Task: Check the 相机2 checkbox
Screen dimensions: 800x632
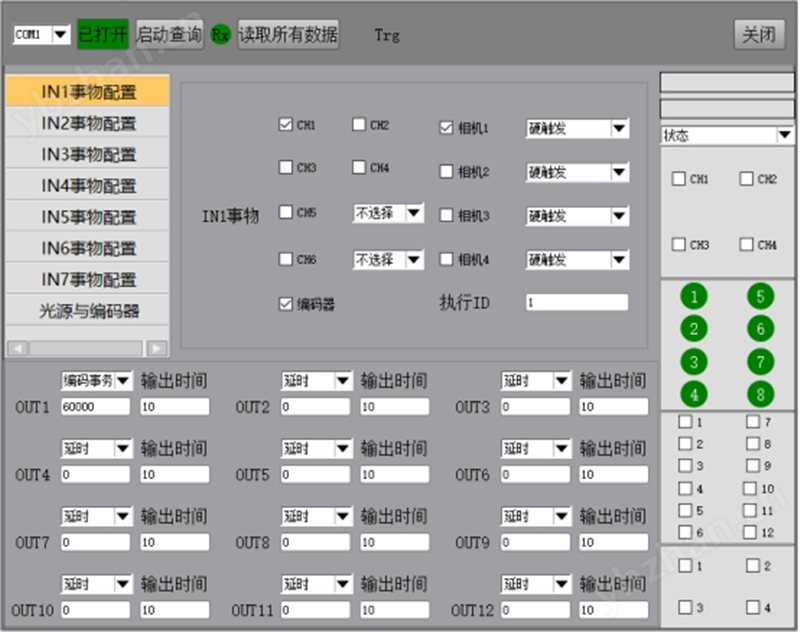Action: [446, 171]
